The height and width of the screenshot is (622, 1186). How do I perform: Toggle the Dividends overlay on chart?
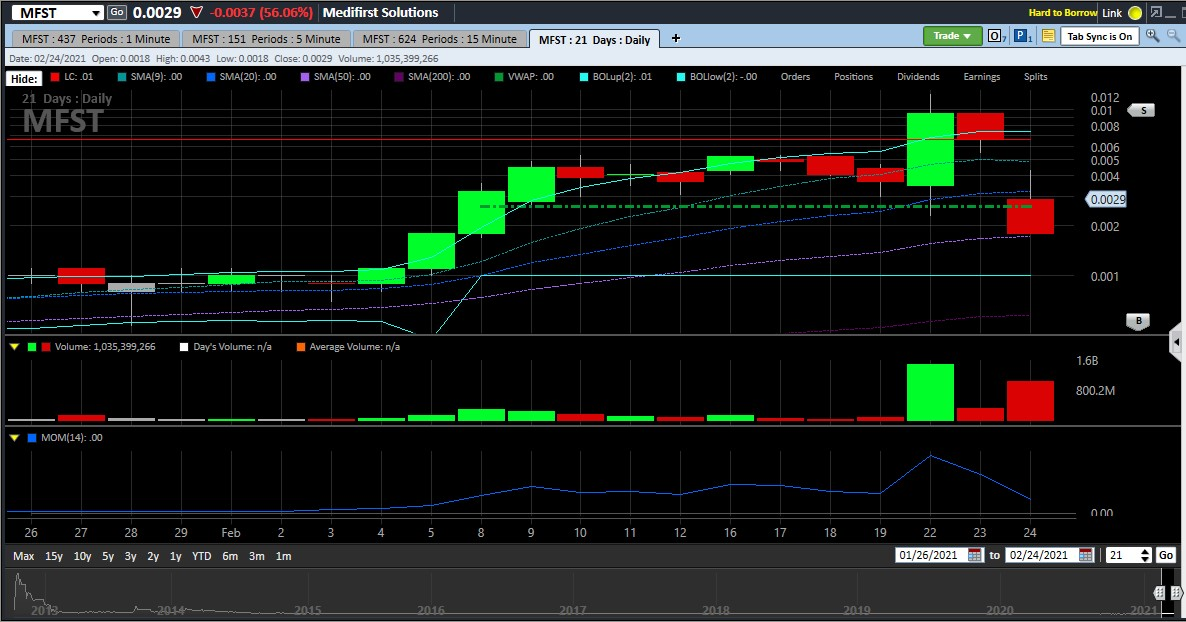(x=918, y=77)
